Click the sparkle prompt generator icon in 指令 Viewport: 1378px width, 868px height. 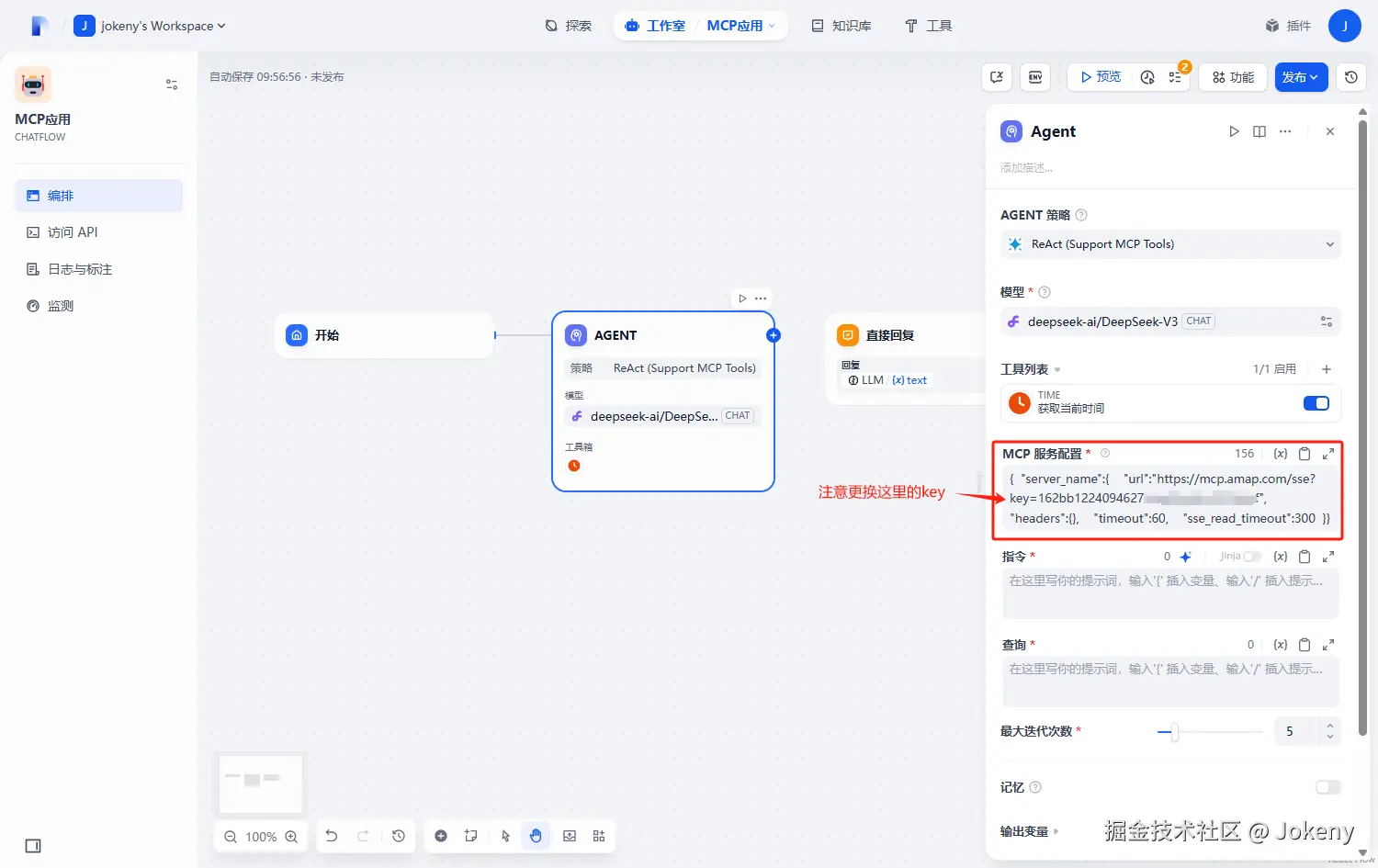(1186, 557)
